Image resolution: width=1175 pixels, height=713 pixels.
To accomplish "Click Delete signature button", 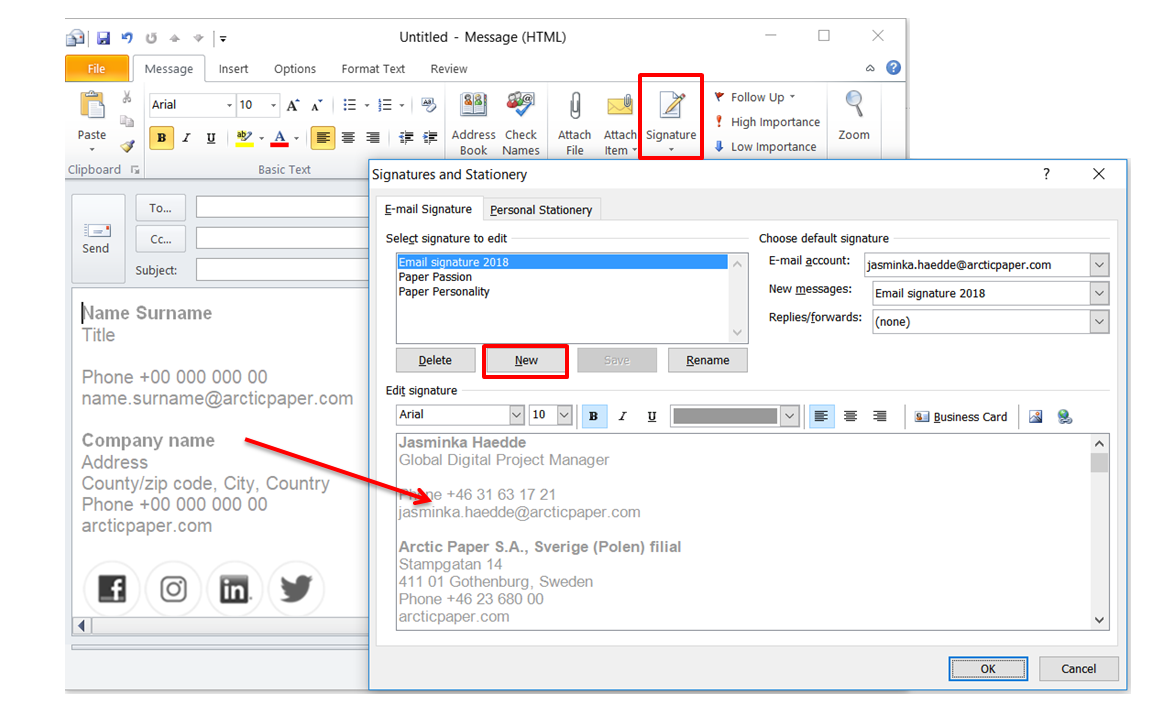I will click(x=435, y=361).
